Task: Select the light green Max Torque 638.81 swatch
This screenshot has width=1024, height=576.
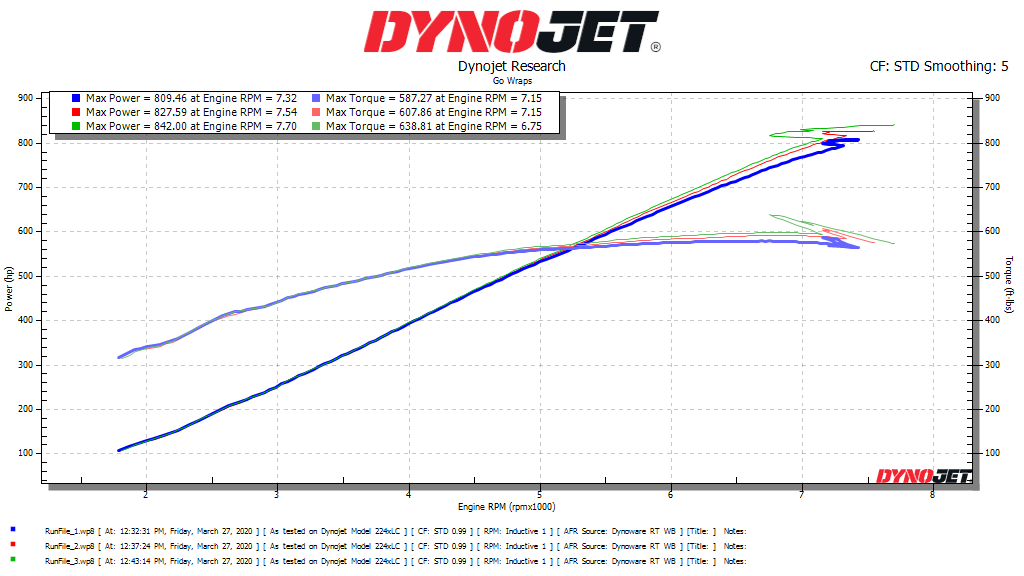Action: [x=316, y=126]
